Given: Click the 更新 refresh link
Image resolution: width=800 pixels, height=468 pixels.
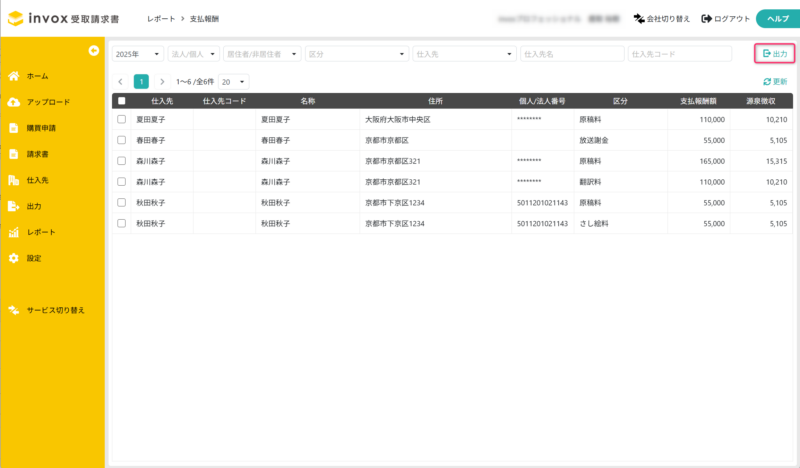Looking at the screenshot, I should (775, 82).
